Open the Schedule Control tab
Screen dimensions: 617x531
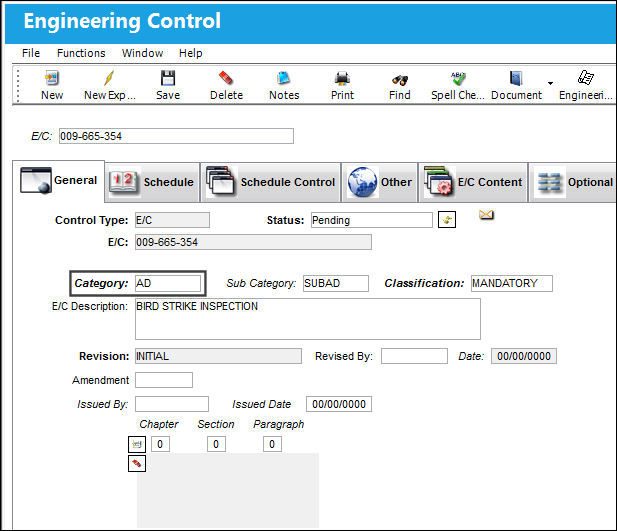click(x=271, y=182)
